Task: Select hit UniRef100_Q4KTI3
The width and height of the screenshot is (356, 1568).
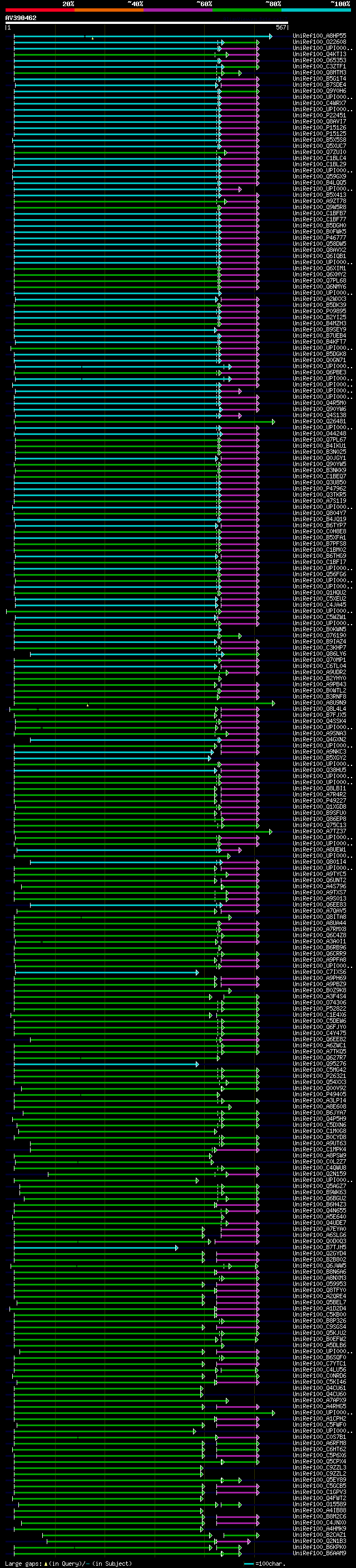Action: (319, 54)
